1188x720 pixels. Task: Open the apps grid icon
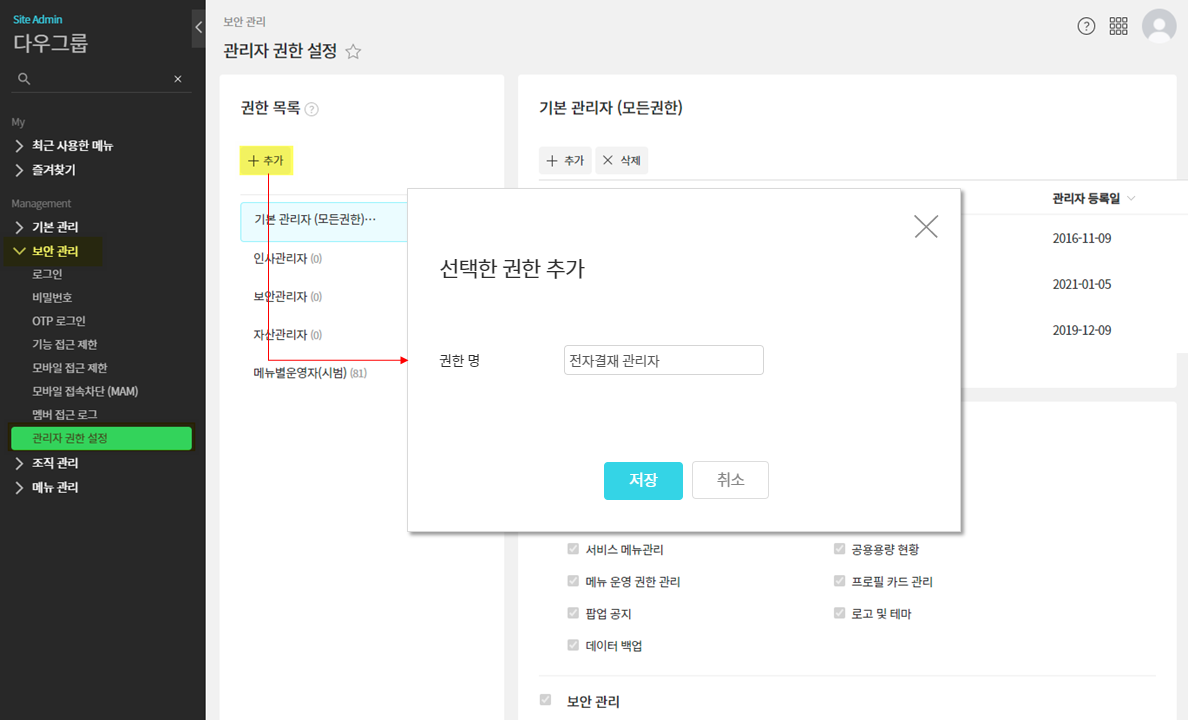pos(1119,26)
